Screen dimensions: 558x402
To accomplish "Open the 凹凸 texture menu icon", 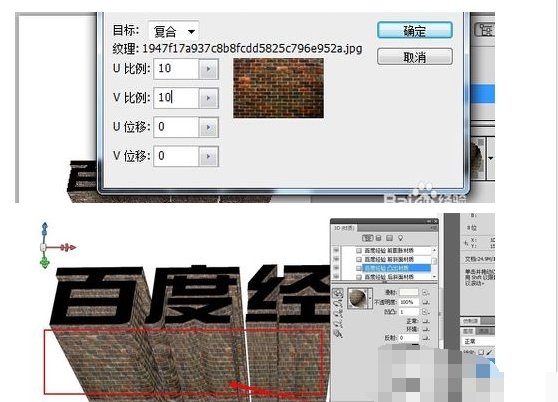I will click(425, 312).
